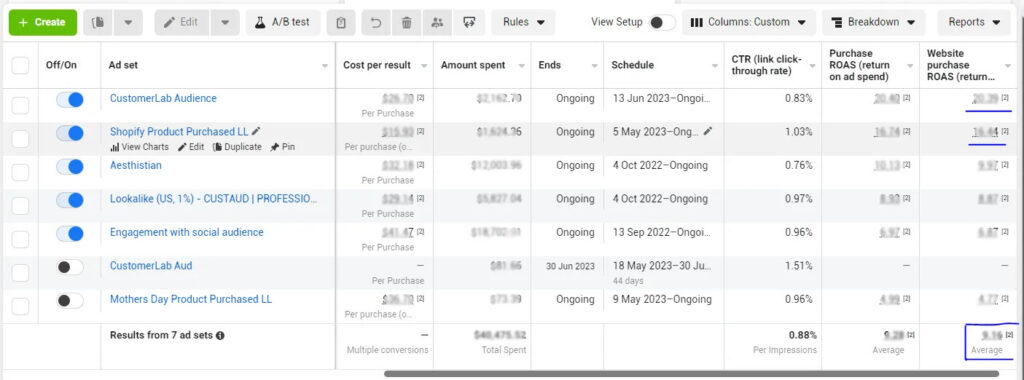The height and width of the screenshot is (380, 1024).
Task: Tick the checkbox for Lookalike (US, 1%) row
Action: pos(20,205)
